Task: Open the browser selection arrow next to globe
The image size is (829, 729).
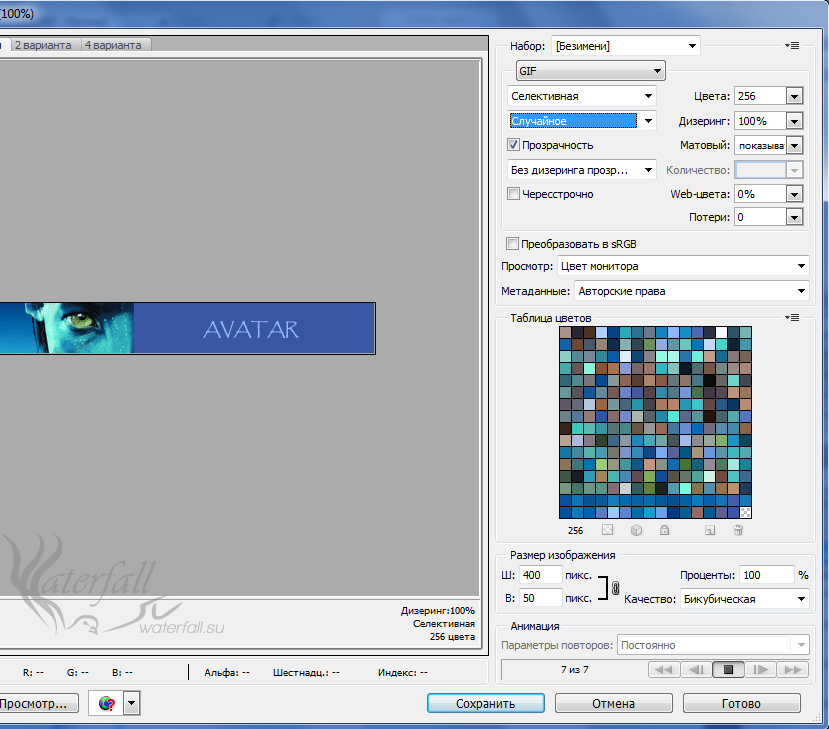Action: pyautogui.click(x=132, y=704)
